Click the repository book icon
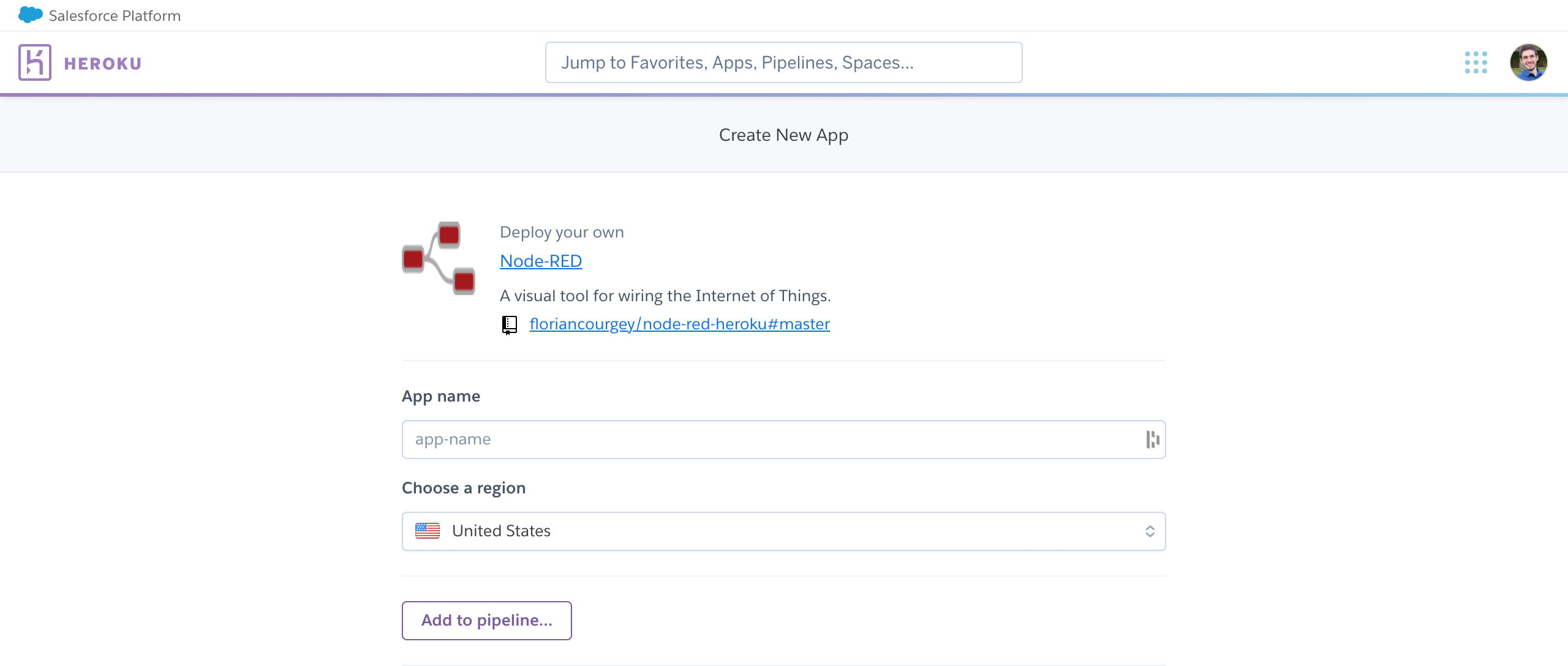The height and width of the screenshot is (666, 1568). click(509, 324)
